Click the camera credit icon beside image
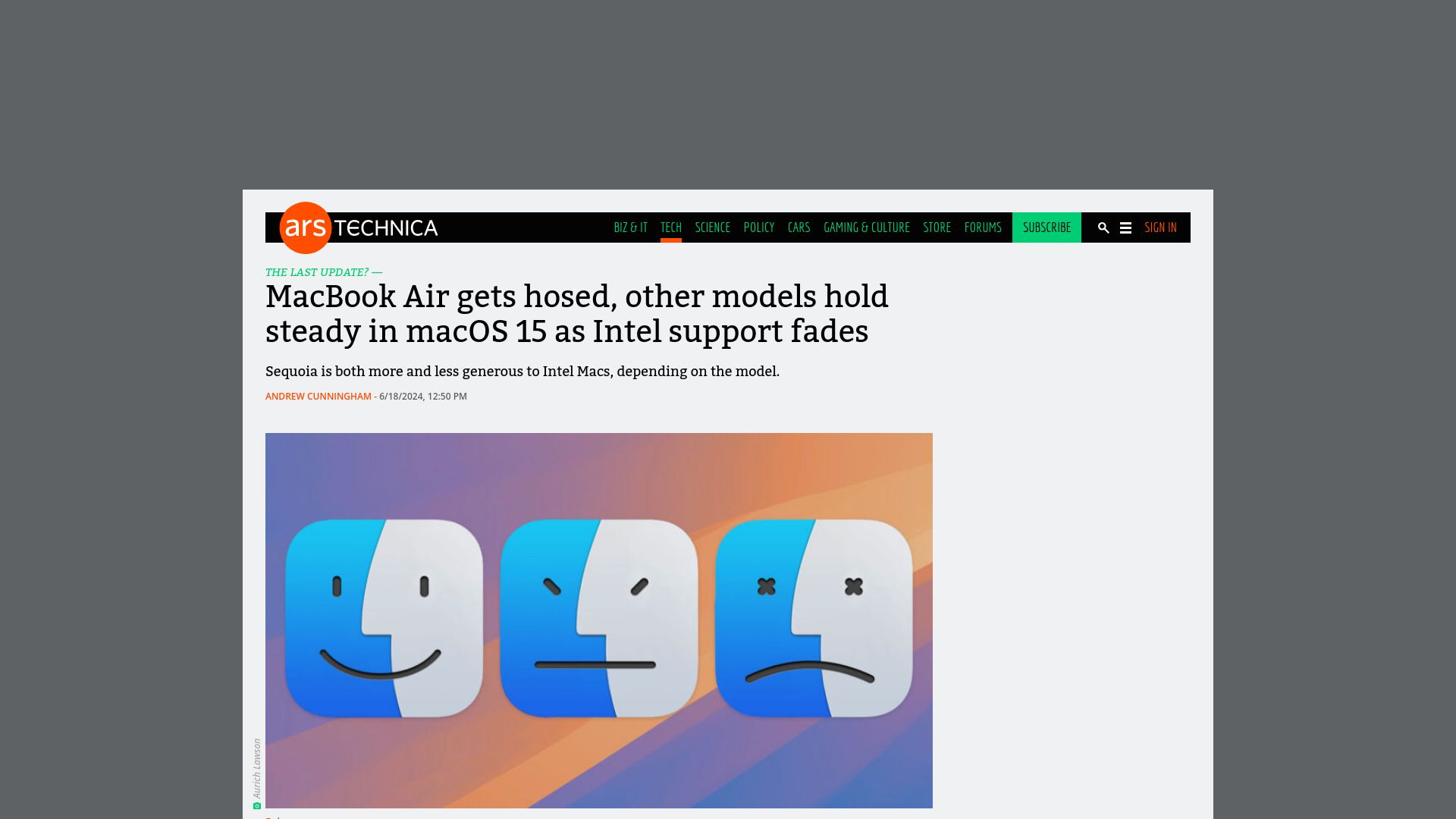 257,805
